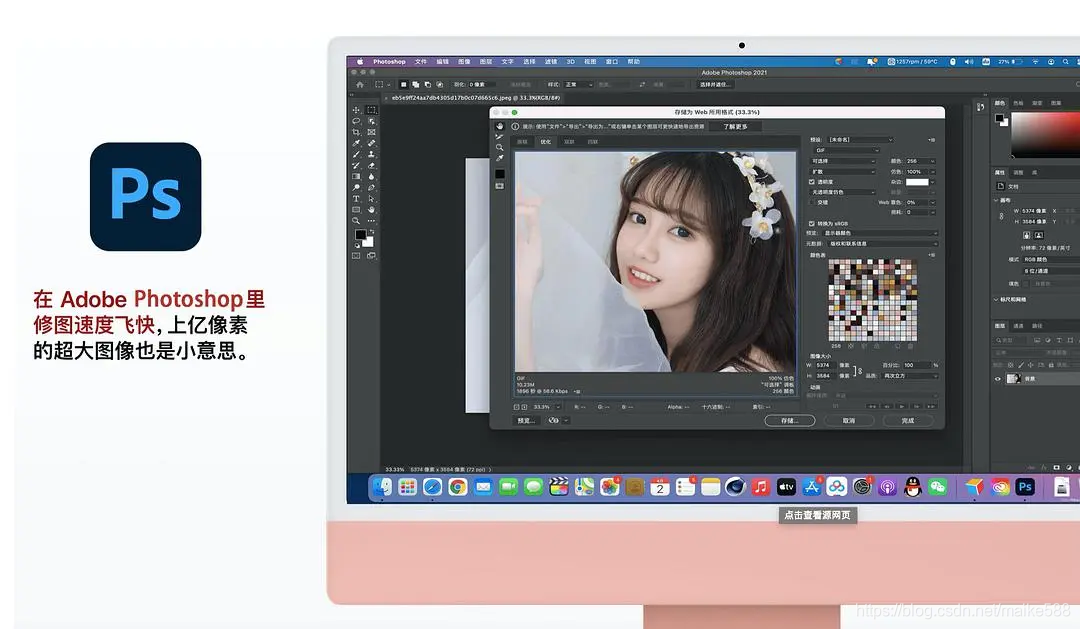The image size is (1080, 629).
Task: Click the info hint icon in Save for Web dialog
Action: click(515, 126)
